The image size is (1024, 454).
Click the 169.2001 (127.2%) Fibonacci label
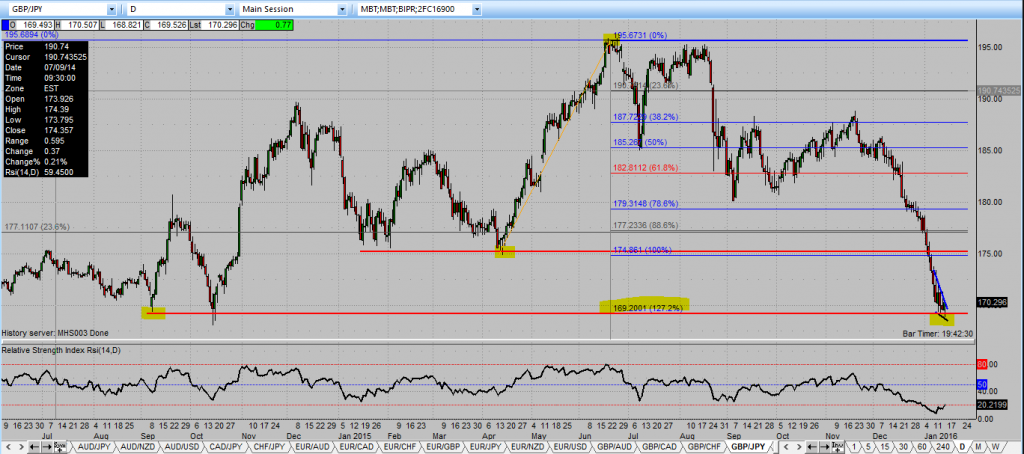[647, 308]
